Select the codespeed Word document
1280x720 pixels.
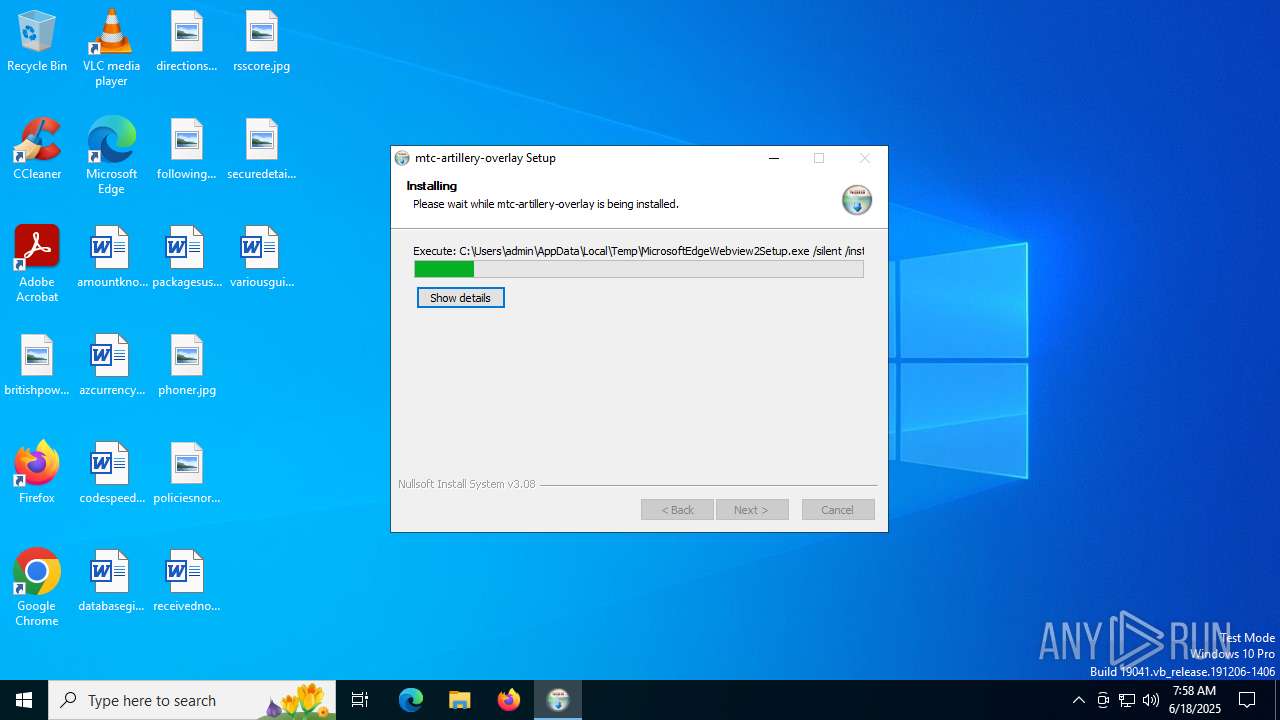[111, 474]
